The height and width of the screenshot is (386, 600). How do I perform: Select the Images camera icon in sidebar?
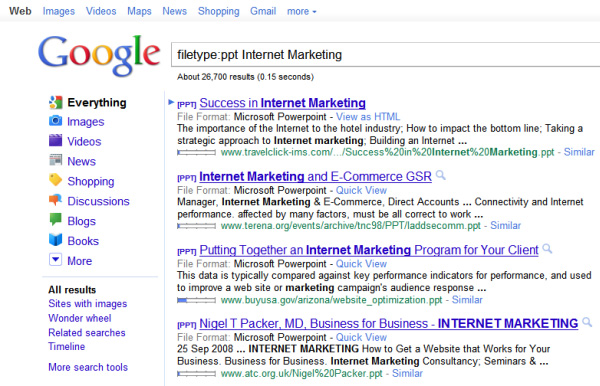pos(55,121)
